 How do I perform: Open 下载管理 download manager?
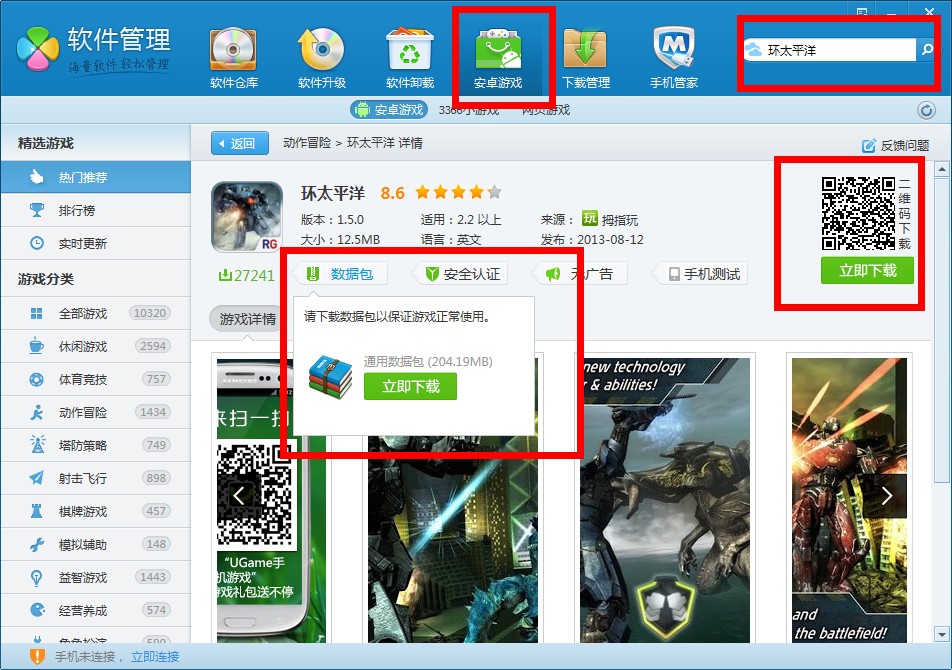point(586,59)
